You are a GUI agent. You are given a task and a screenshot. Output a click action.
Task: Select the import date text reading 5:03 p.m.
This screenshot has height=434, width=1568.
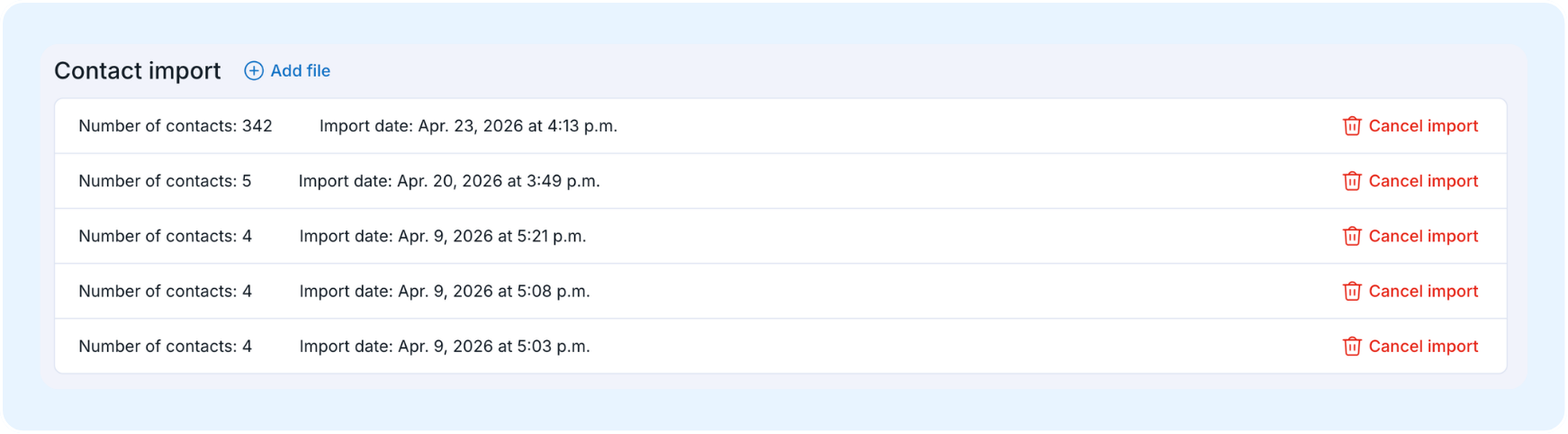tap(445, 346)
